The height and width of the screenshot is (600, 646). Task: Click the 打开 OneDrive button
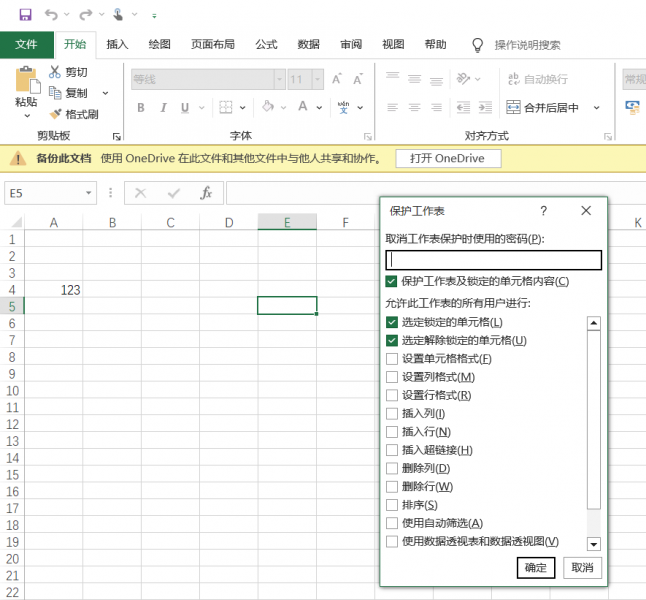448,159
